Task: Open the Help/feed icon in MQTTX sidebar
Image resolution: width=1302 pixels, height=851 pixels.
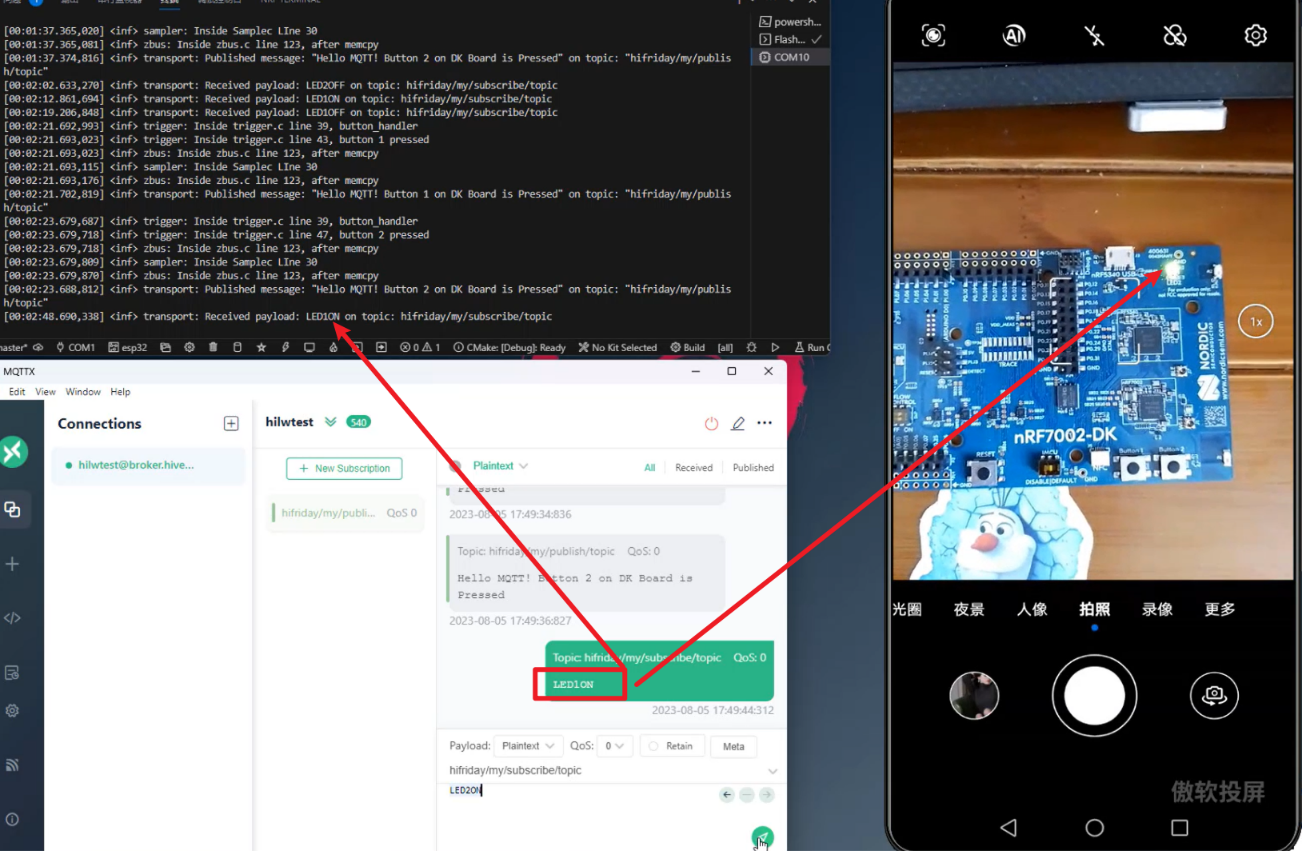Action: pyautogui.click(x=12, y=765)
